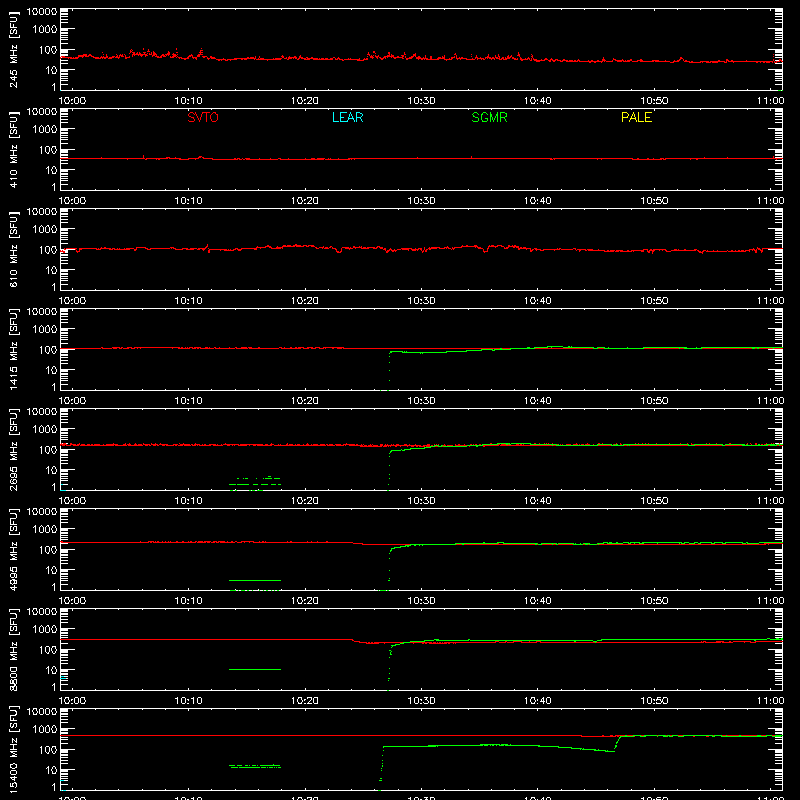Image resolution: width=800 pixels, height=800 pixels.
Task: Click the 1000 tick label on 4995 MHz panel
Action: (x=45, y=529)
